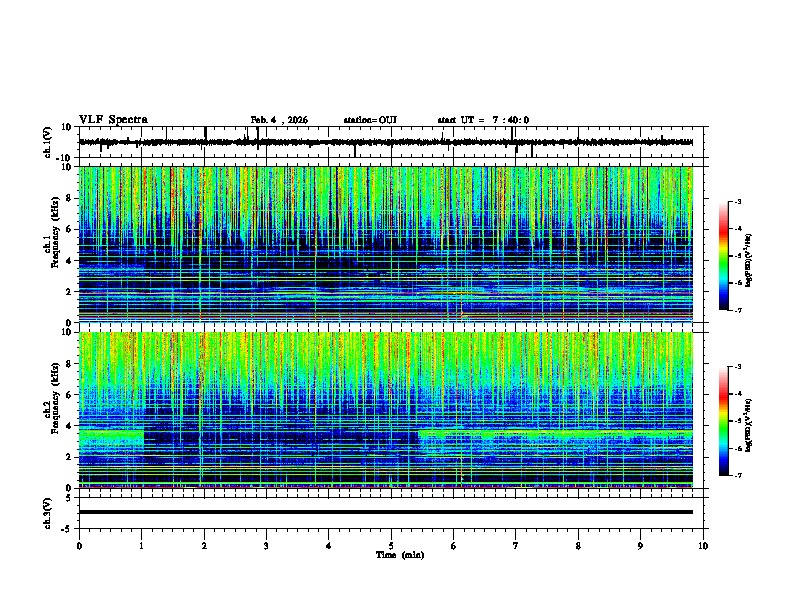This screenshot has height=612, width=792.
Task: Click time axis tick label "7"
Action: [516, 546]
